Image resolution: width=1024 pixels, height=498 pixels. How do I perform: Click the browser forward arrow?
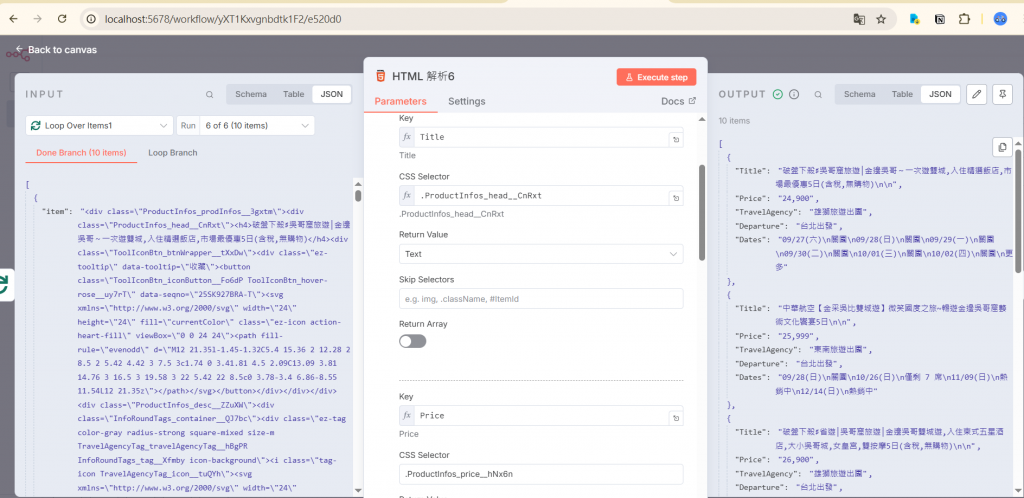(x=37, y=19)
